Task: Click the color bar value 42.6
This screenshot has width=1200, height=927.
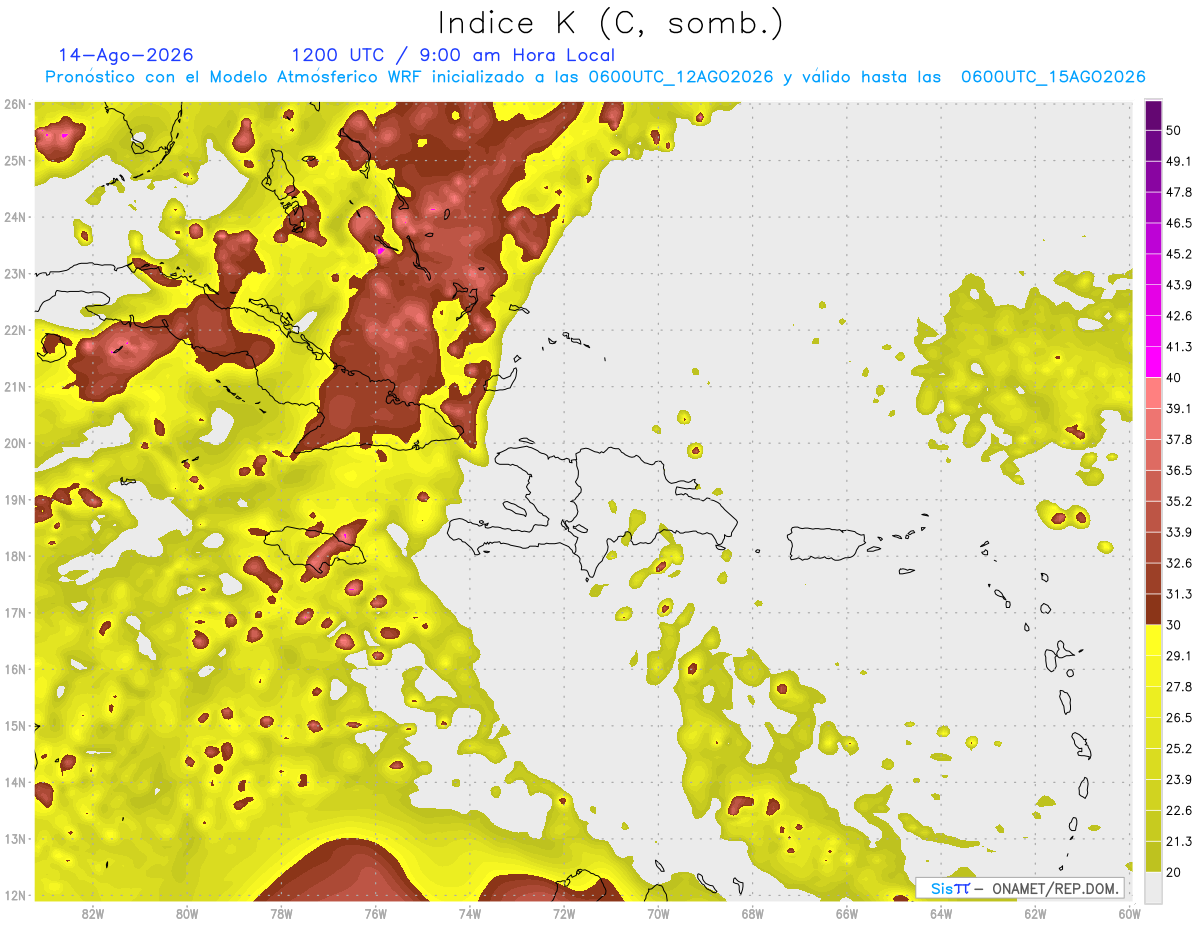Action: (x=1179, y=316)
